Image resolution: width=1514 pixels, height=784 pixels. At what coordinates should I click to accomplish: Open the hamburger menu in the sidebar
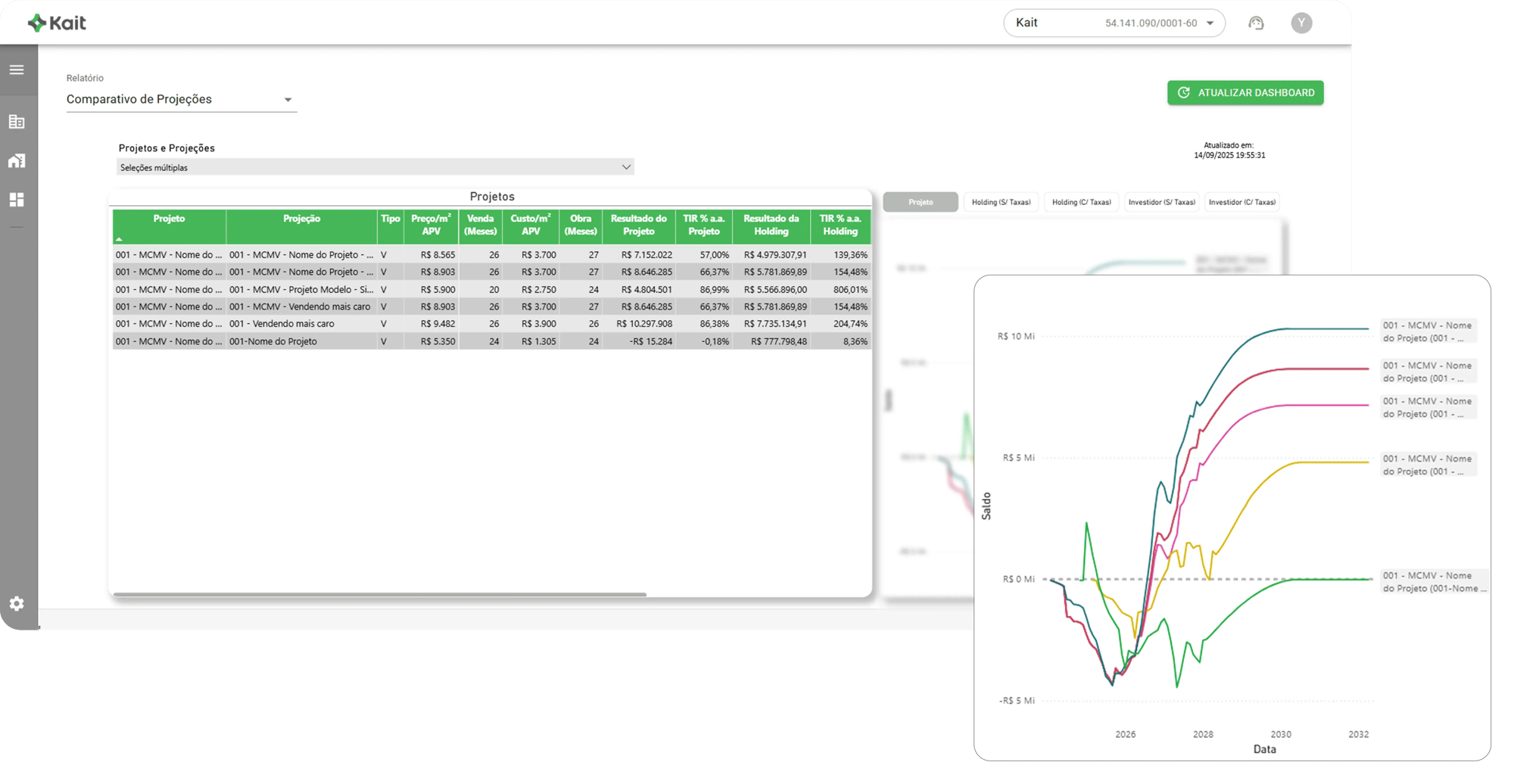pos(17,70)
